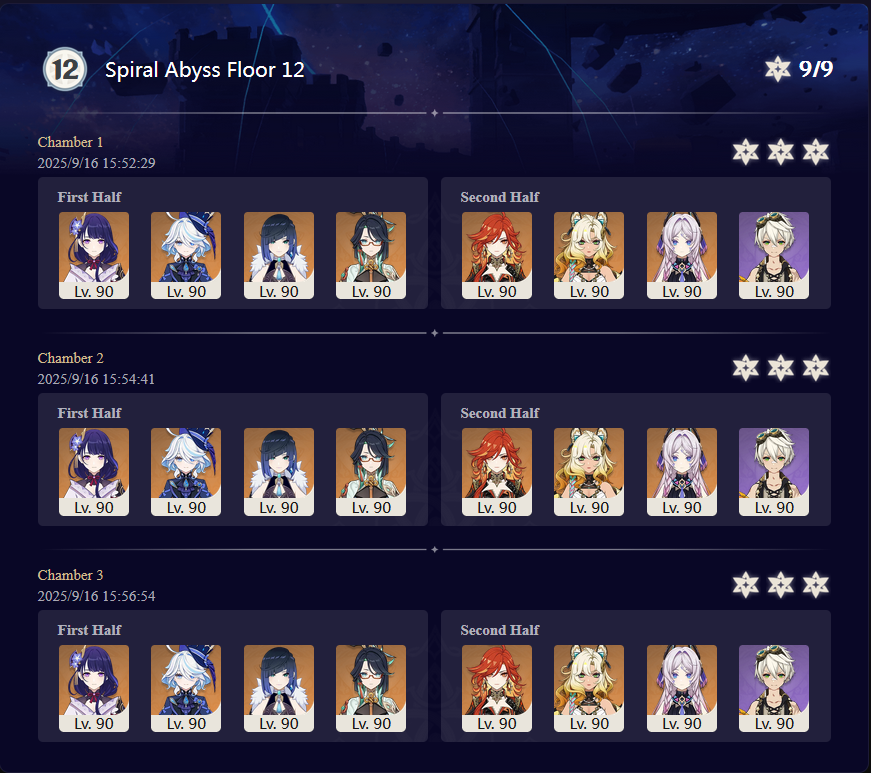
Task: Click goggles character on purple card in Chamber 3
Action: (774, 689)
